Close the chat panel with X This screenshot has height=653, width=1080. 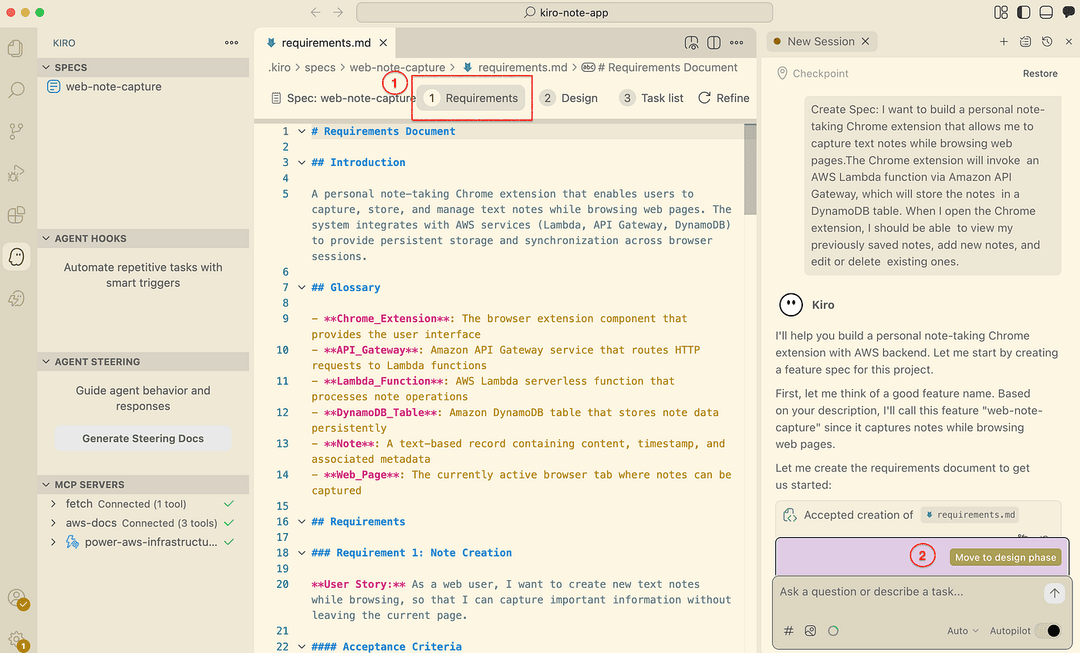(x=1068, y=41)
